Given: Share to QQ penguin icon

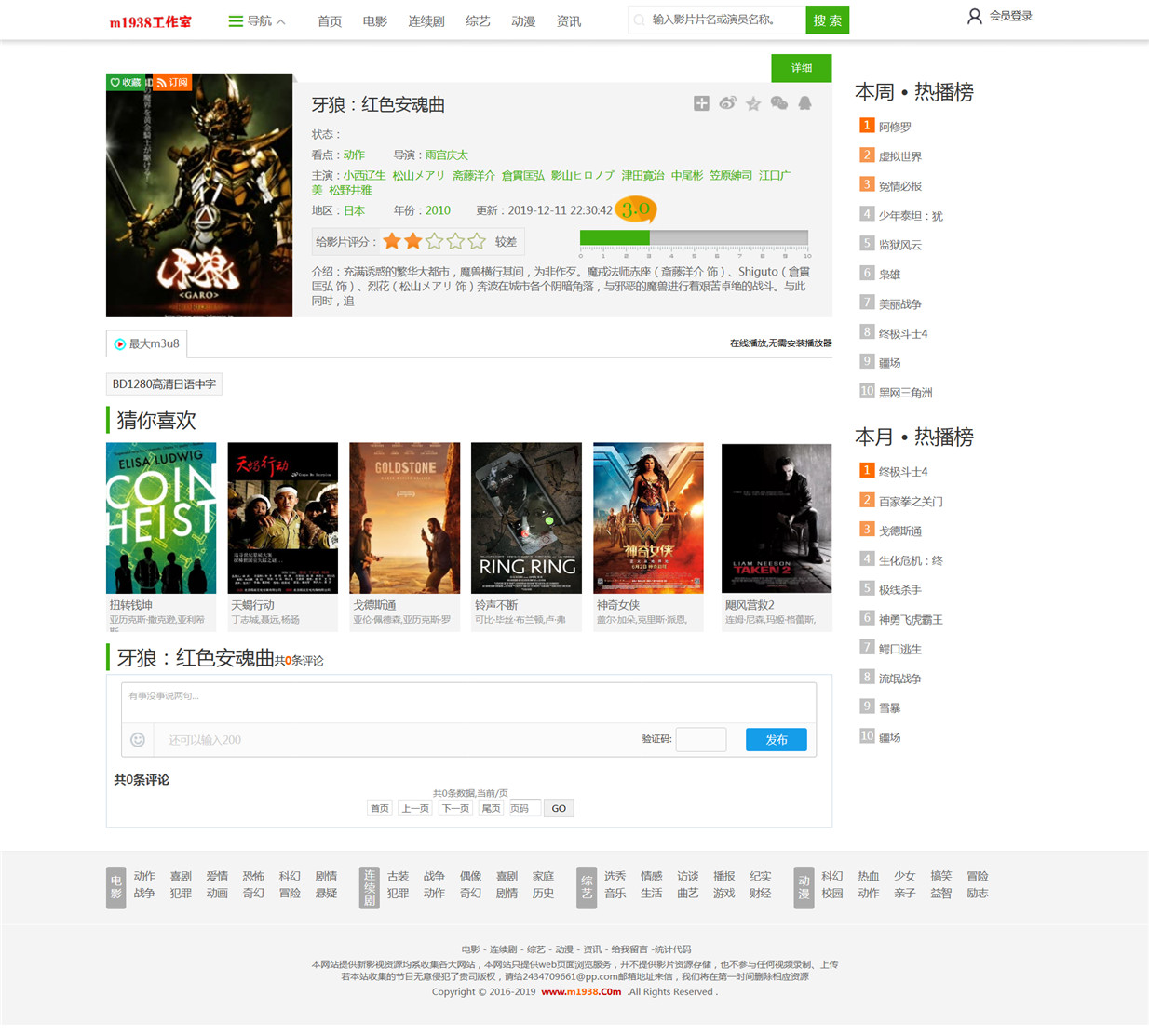Looking at the screenshot, I should tap(804, 103).
